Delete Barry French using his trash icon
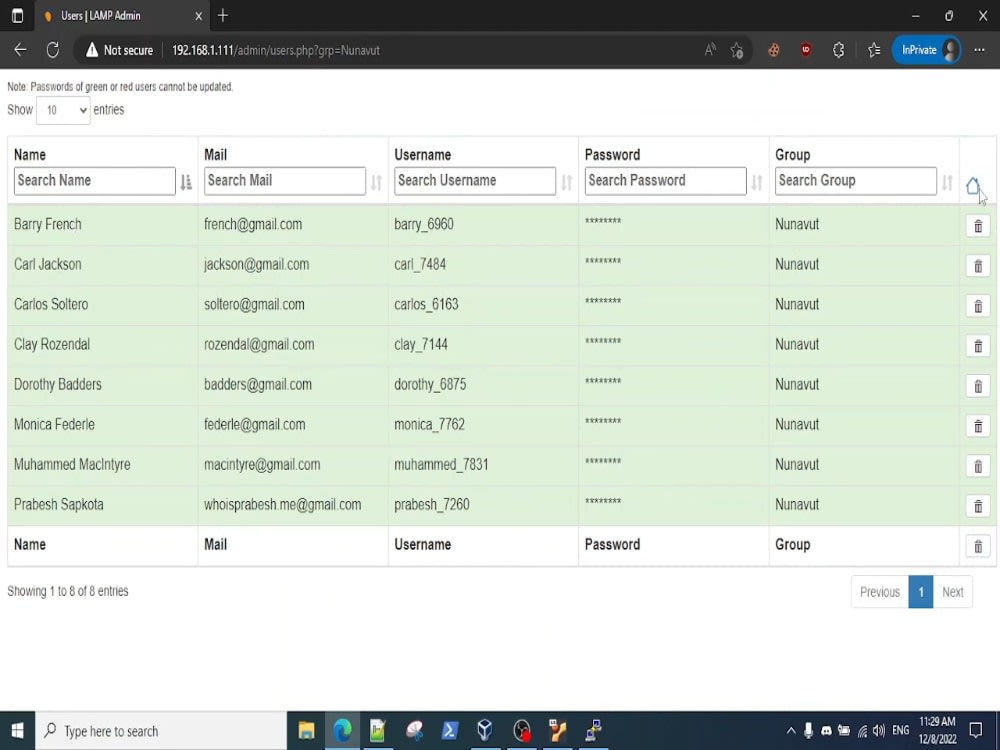Viewport: 1000px width, 750px height. (x=977, y=225)
